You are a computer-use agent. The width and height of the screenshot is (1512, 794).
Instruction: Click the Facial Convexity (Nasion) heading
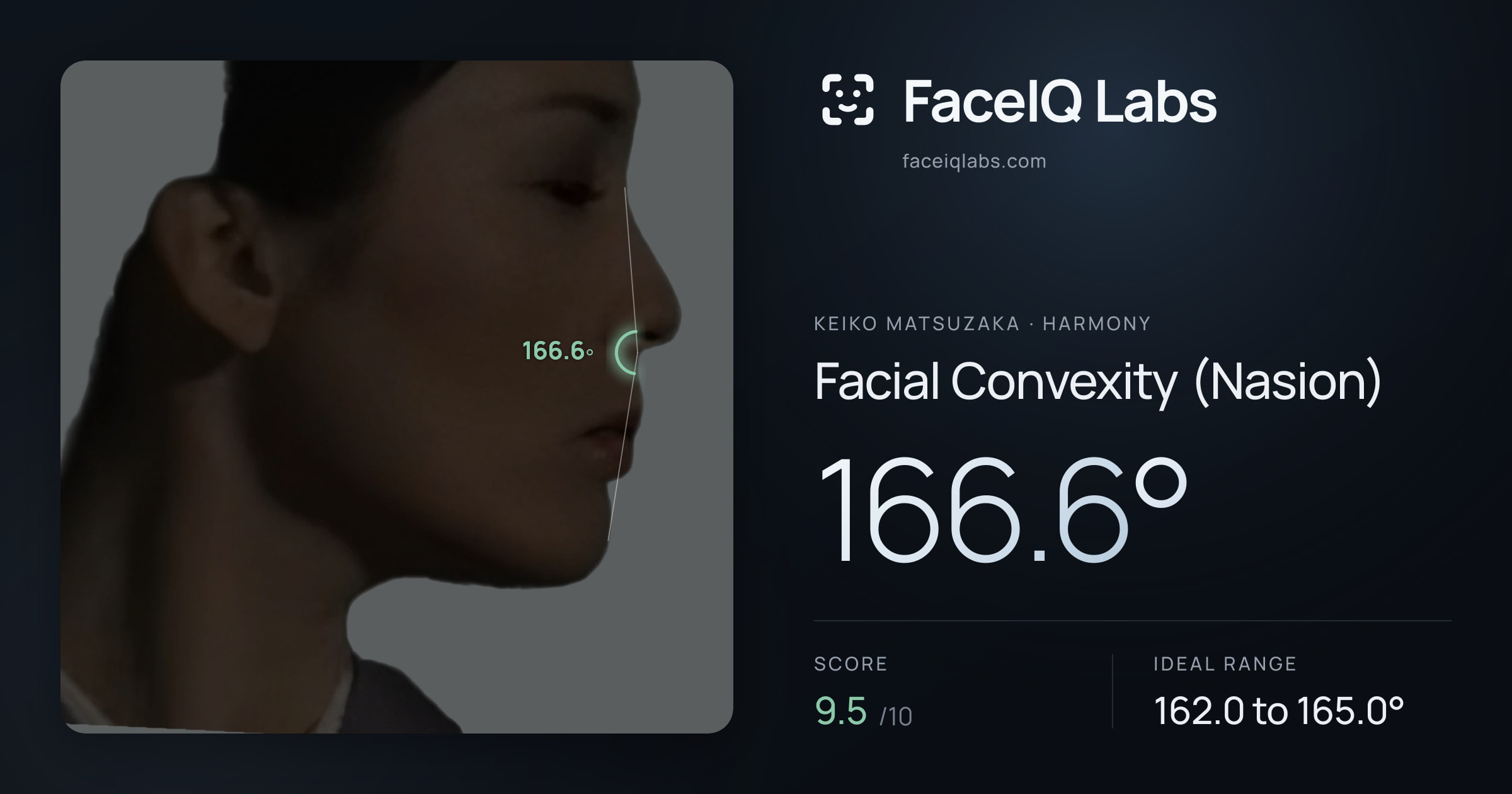click(x=1097, y=382)
